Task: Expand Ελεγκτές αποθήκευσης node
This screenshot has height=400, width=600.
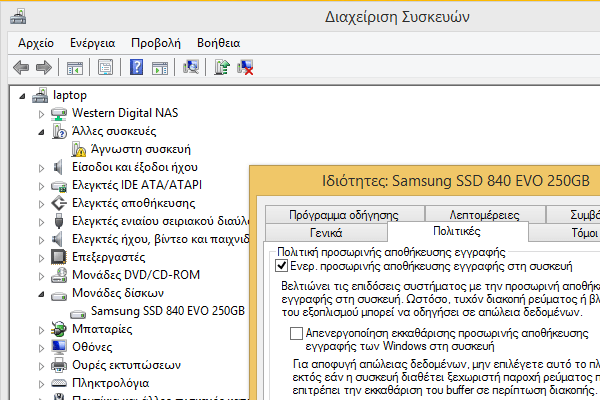Action: (41, 204)
